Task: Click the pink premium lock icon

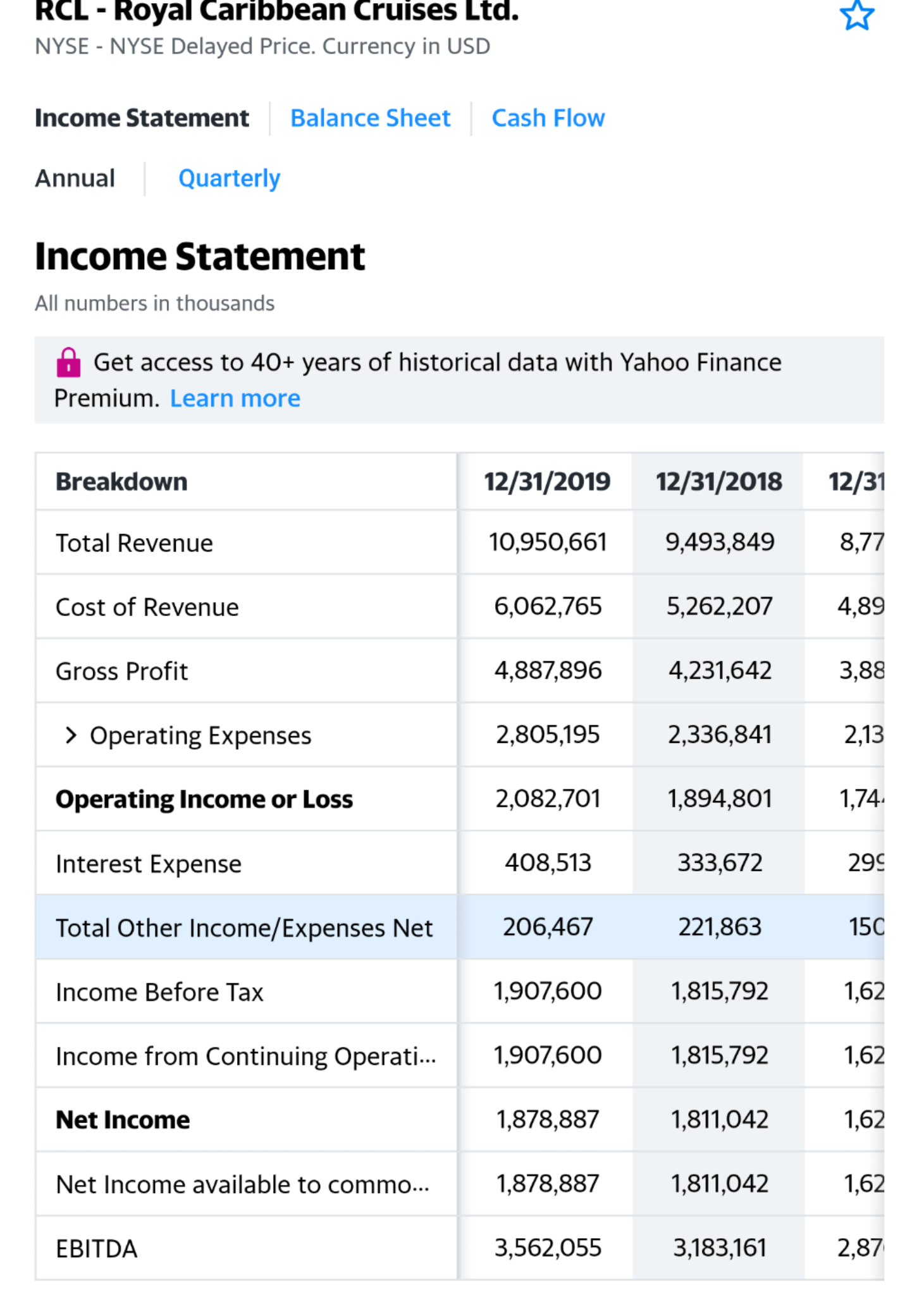Action: pyautogui.click(x=68, y=362)
